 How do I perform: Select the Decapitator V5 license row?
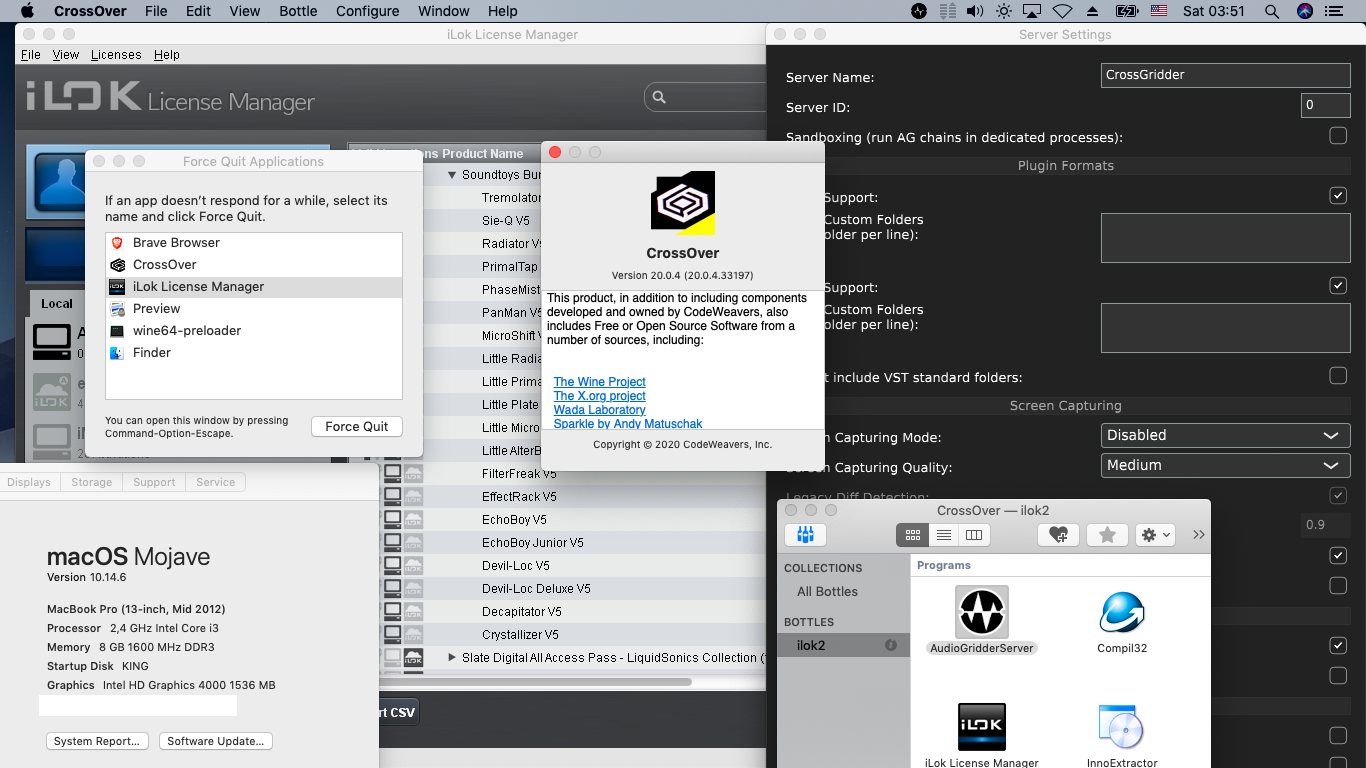tap(573, 612)
